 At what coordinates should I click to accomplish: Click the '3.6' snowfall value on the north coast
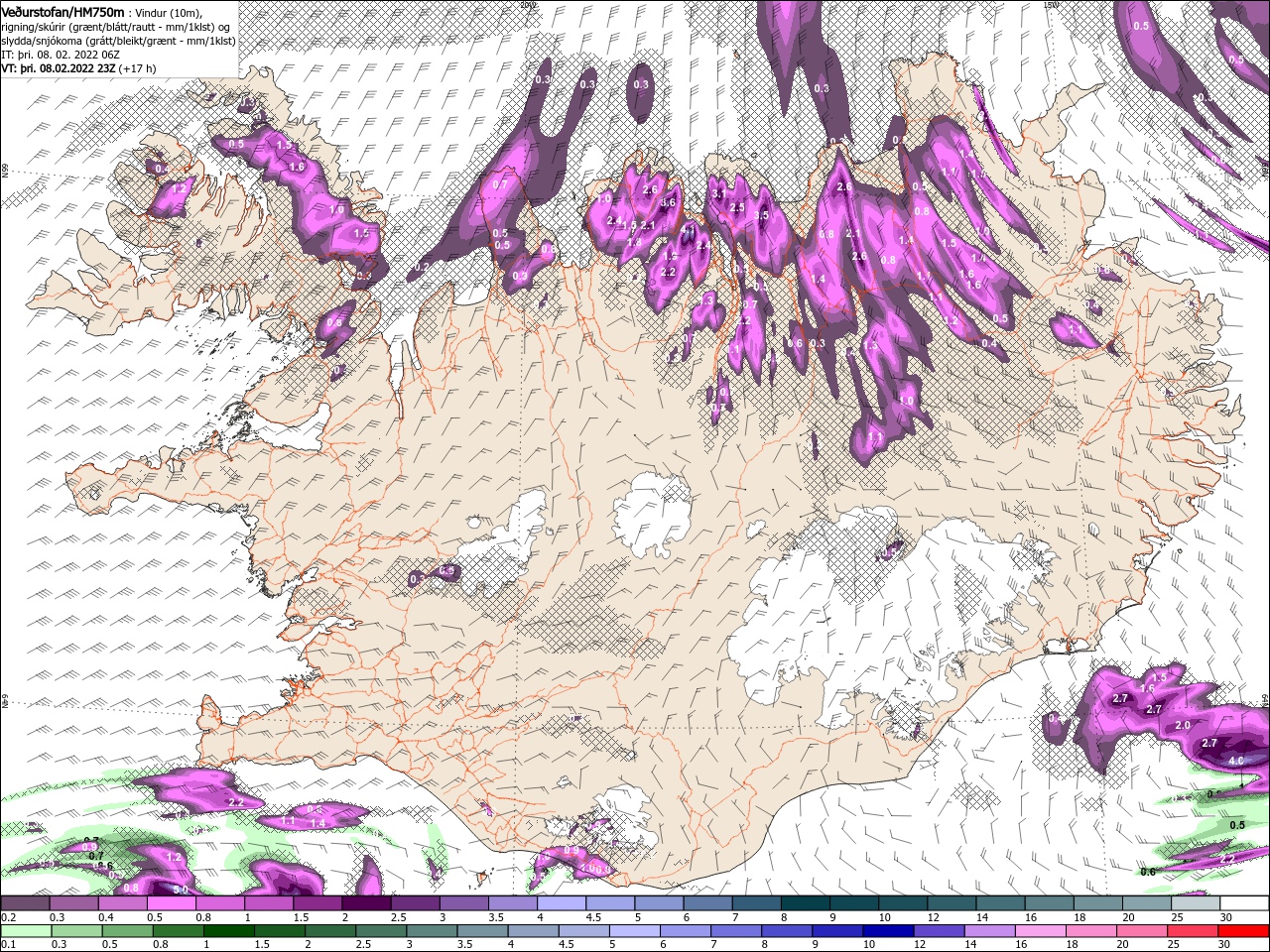tap(668, 202)
